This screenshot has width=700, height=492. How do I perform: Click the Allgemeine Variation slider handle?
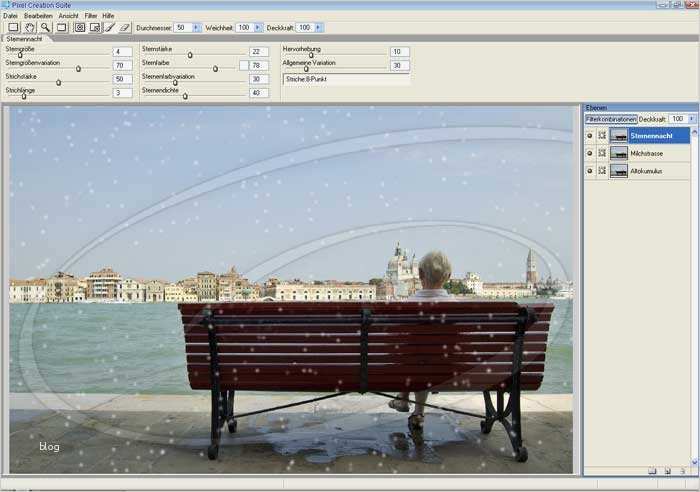[306, 69]
